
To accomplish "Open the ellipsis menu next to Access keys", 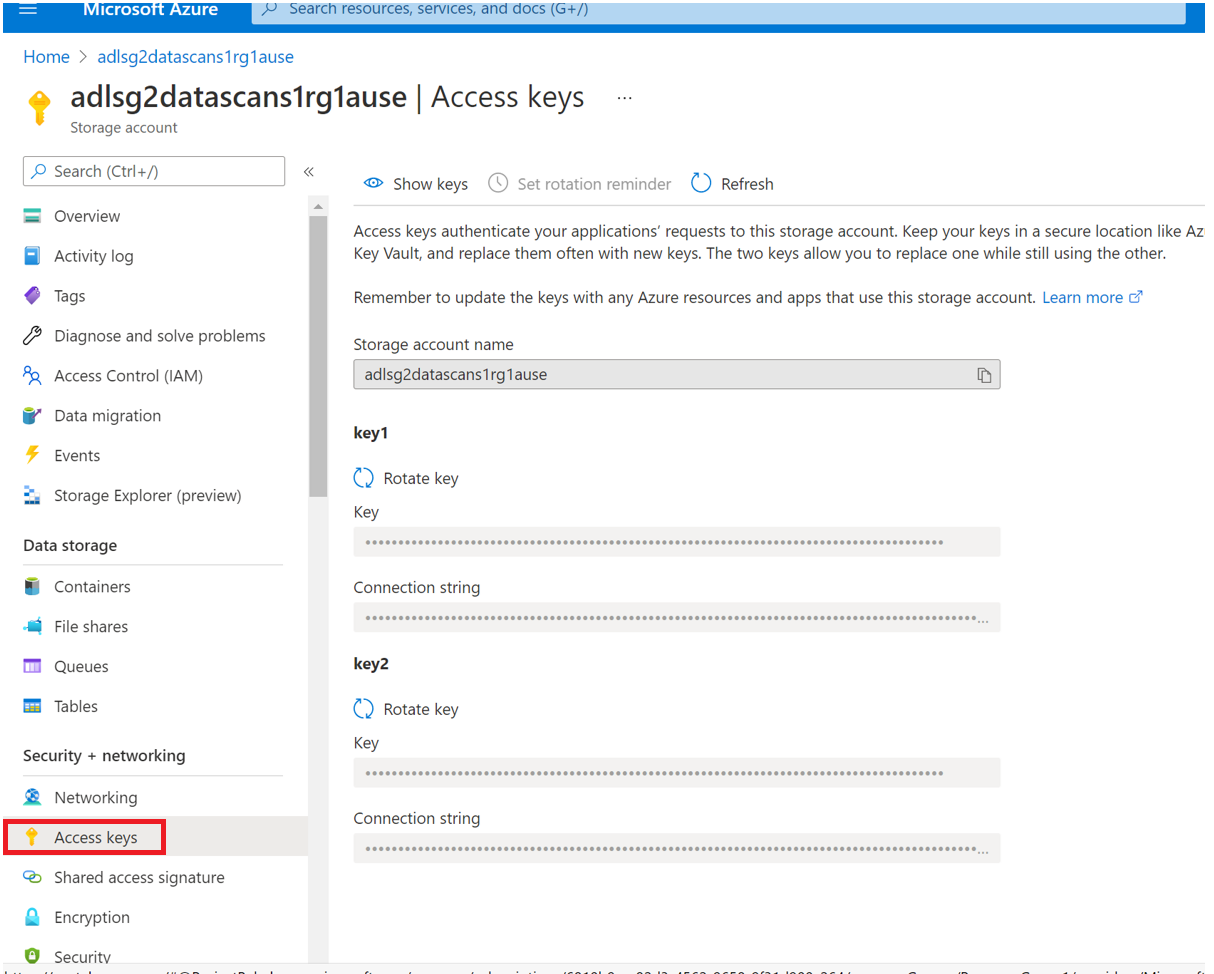I will coord(624,97).
